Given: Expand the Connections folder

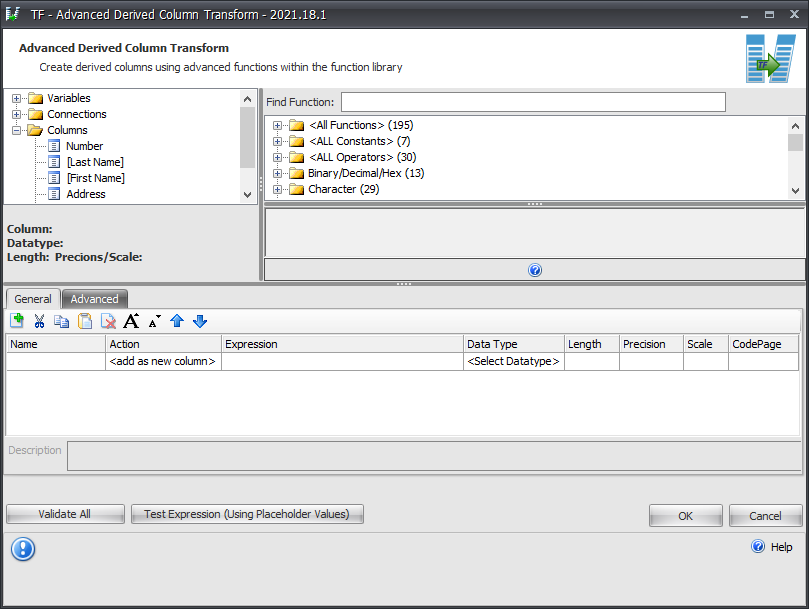Looking at the screenshot, I should 14,113.
